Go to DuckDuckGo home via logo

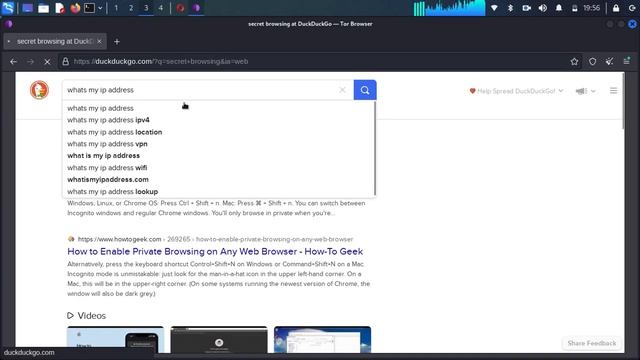pyautogui.click(x=39, y=90)
